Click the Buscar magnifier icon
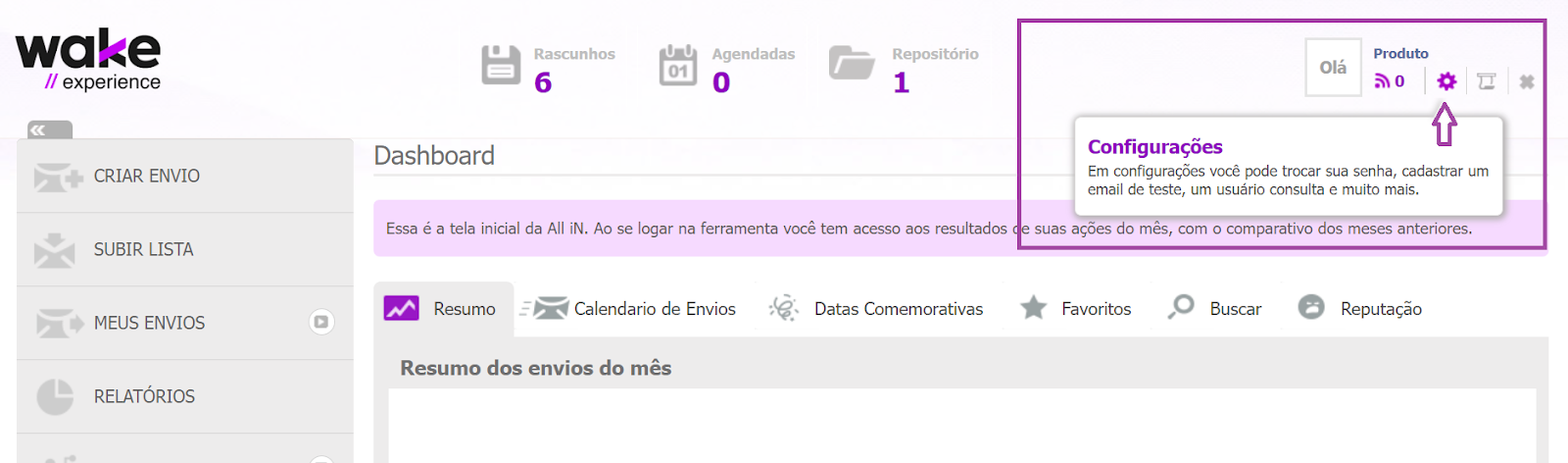 [1181, 307]
